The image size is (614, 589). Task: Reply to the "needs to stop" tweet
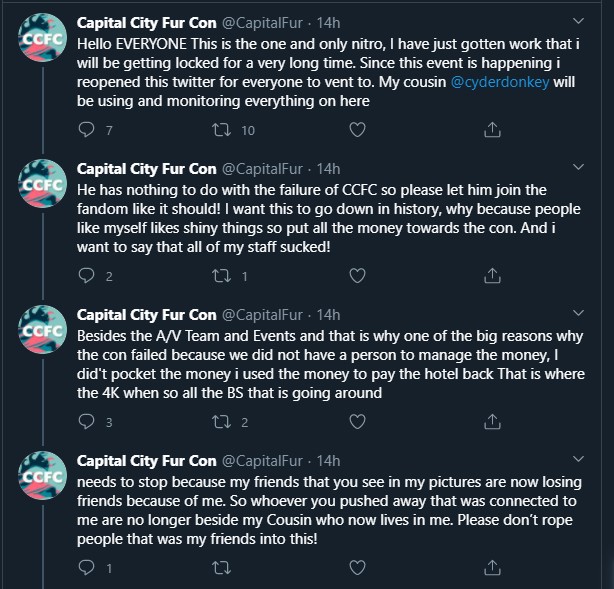(x=85, y=568)
